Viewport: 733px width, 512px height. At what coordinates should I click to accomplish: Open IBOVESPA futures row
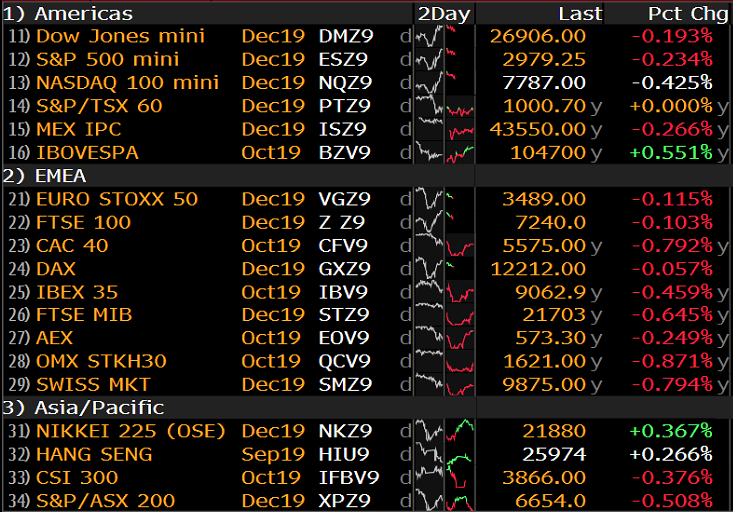(366, 152)
